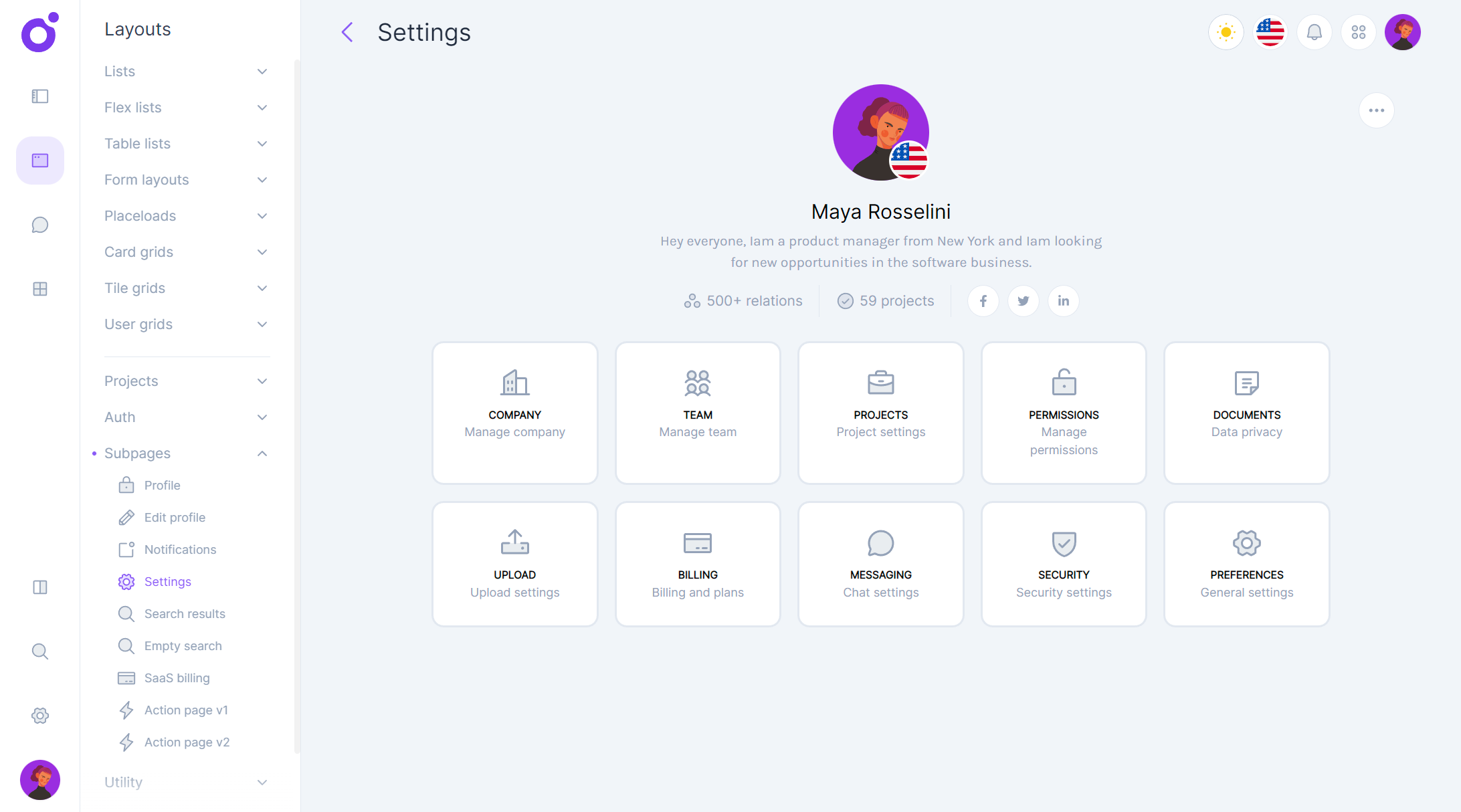The width and height of the screenshot is (1461, 812).
Task: Open the apps grid icon in the header
Action: tap(1358, 32)
